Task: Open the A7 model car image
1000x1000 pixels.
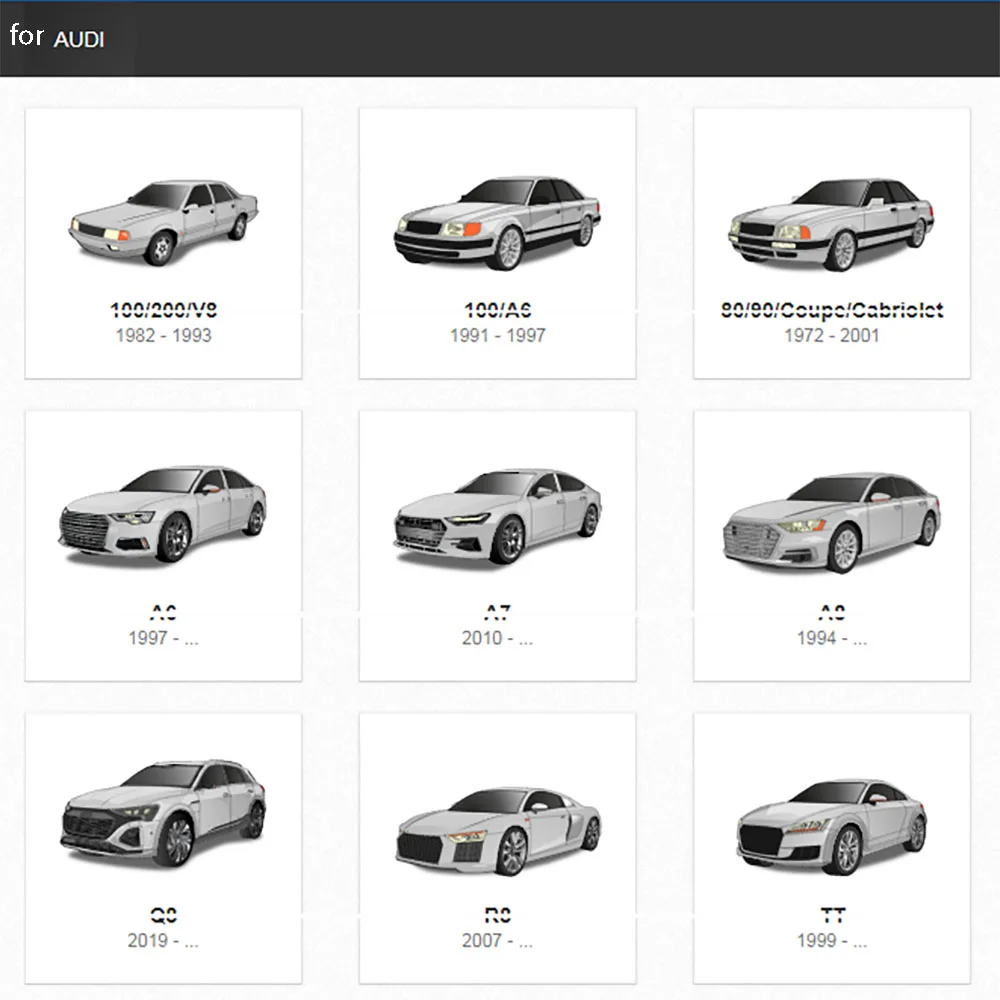Action: coord(497,517)
